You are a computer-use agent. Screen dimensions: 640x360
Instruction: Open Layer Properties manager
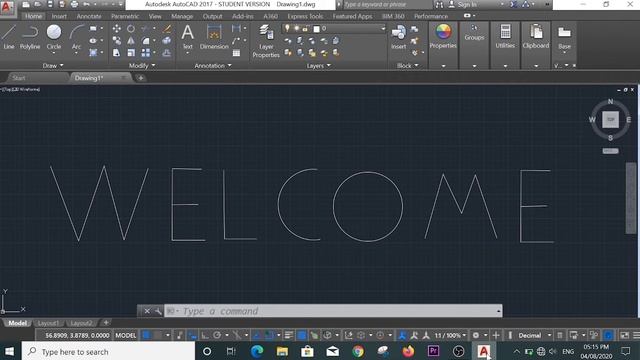(266, 41)
